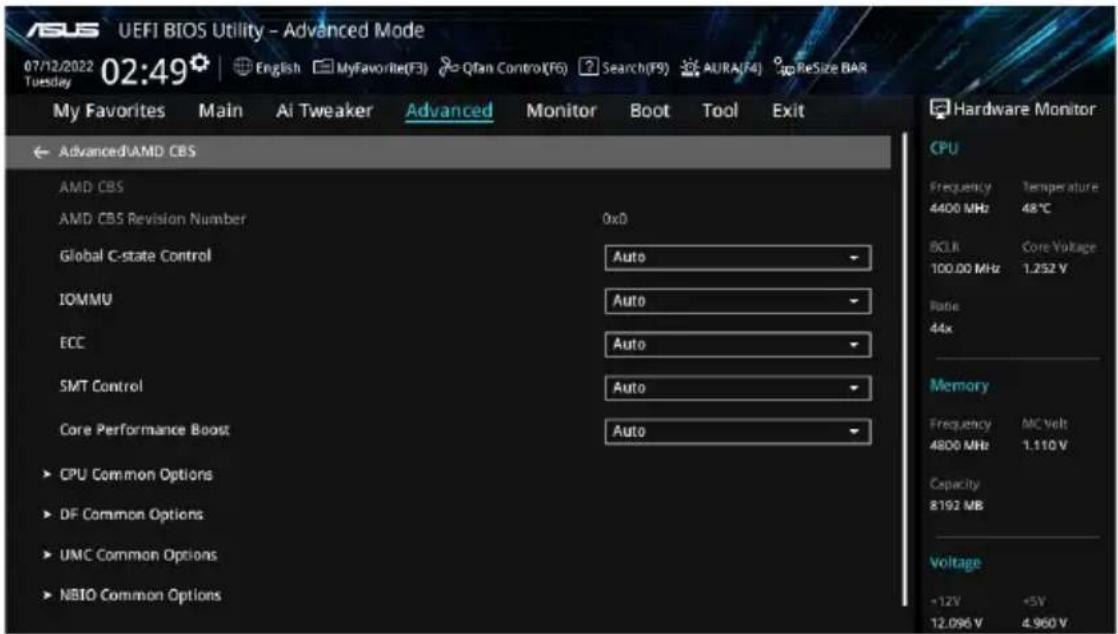Click the 02:49 clock display
This screenshot has width=1118, height=634.
click(145, 71)
